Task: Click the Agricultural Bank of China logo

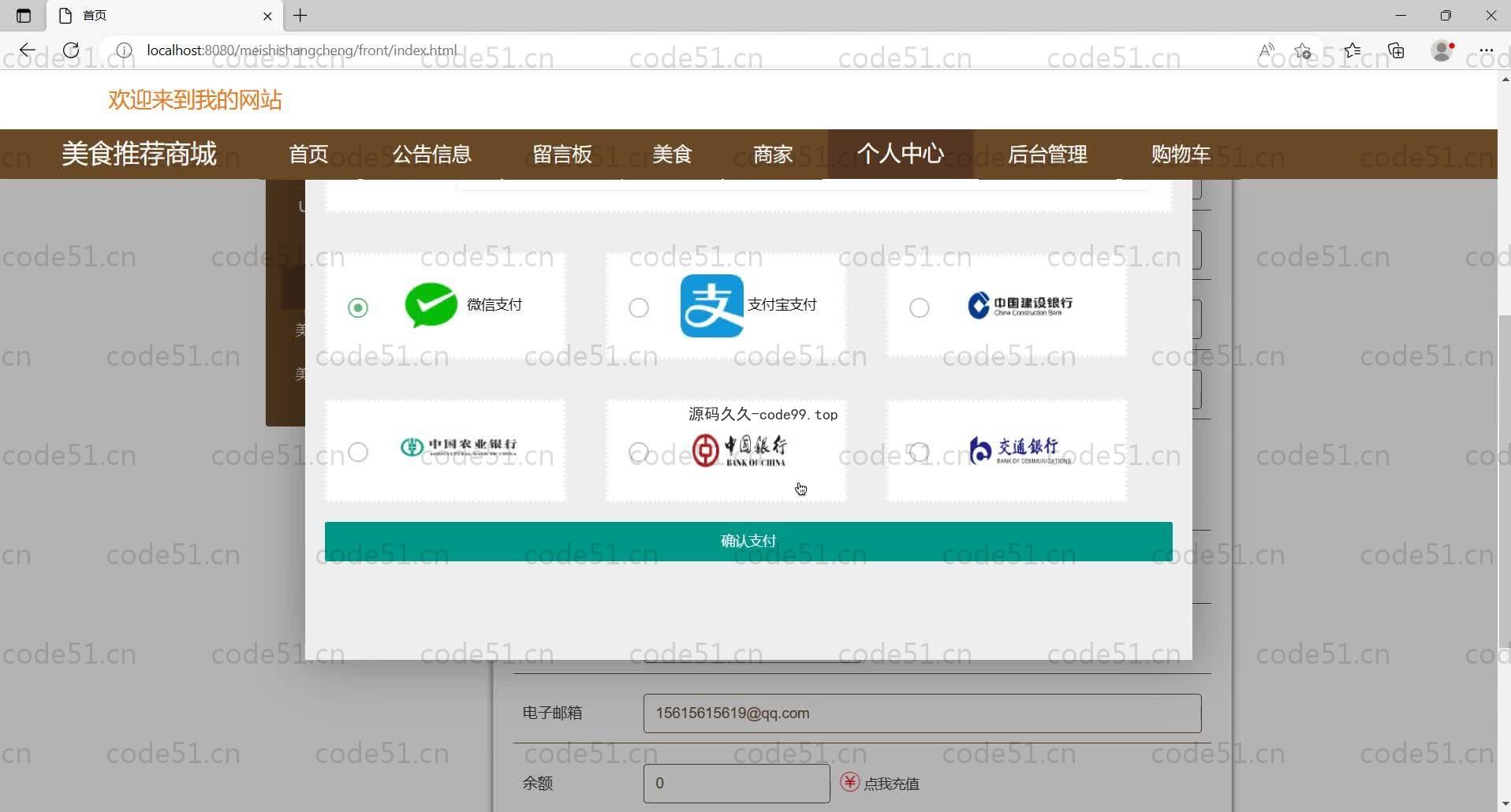Action: [x=458, y=447]
